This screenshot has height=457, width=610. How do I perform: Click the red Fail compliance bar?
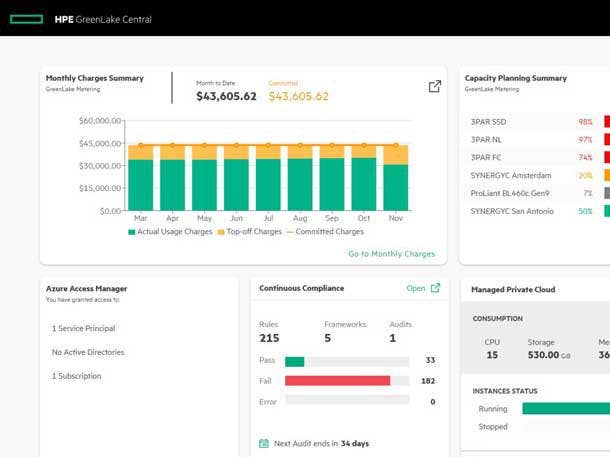(x=337, y=381)
